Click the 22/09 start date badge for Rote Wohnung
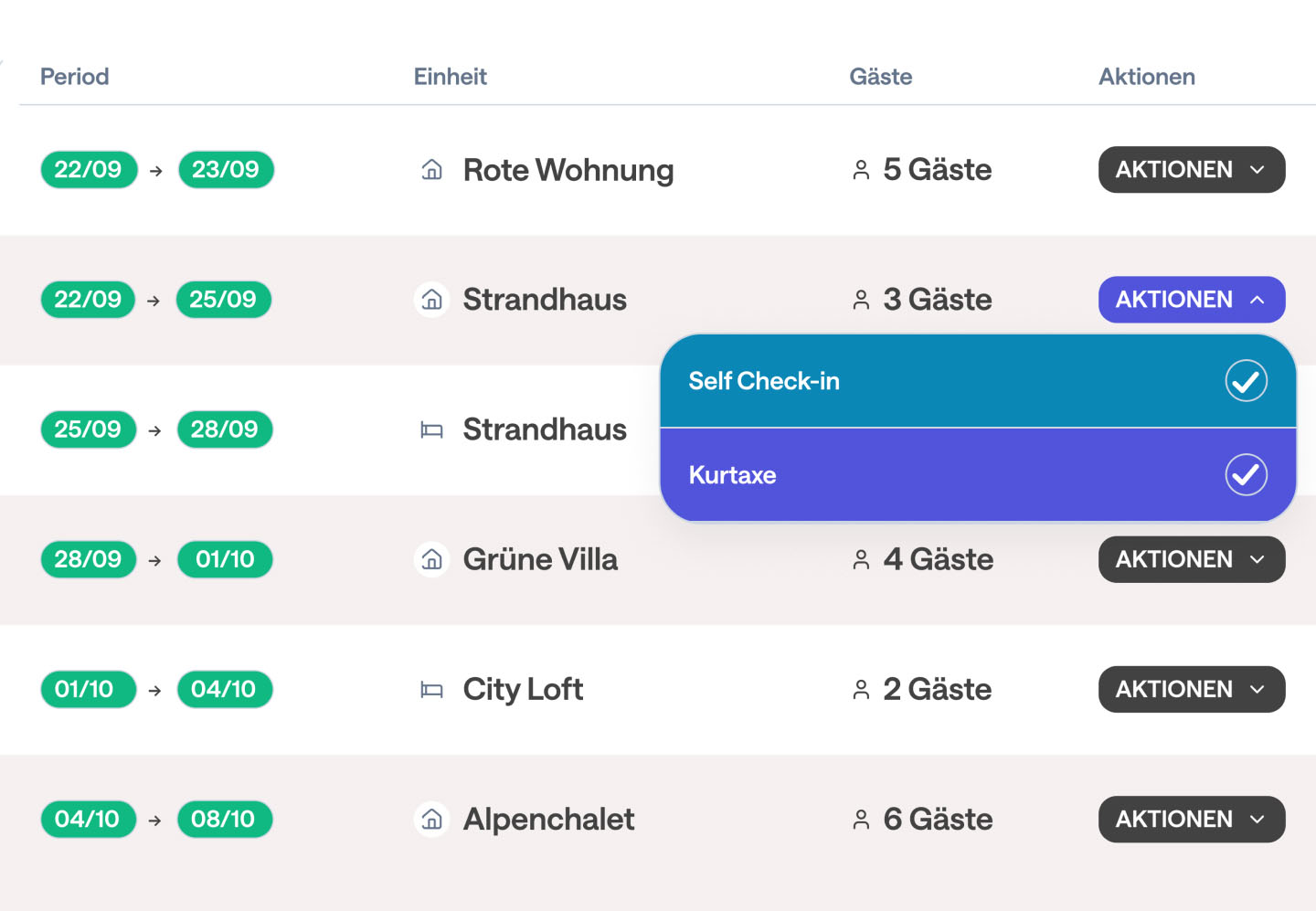The height and width of the screenshot is (911, 1316). point(89,170)
